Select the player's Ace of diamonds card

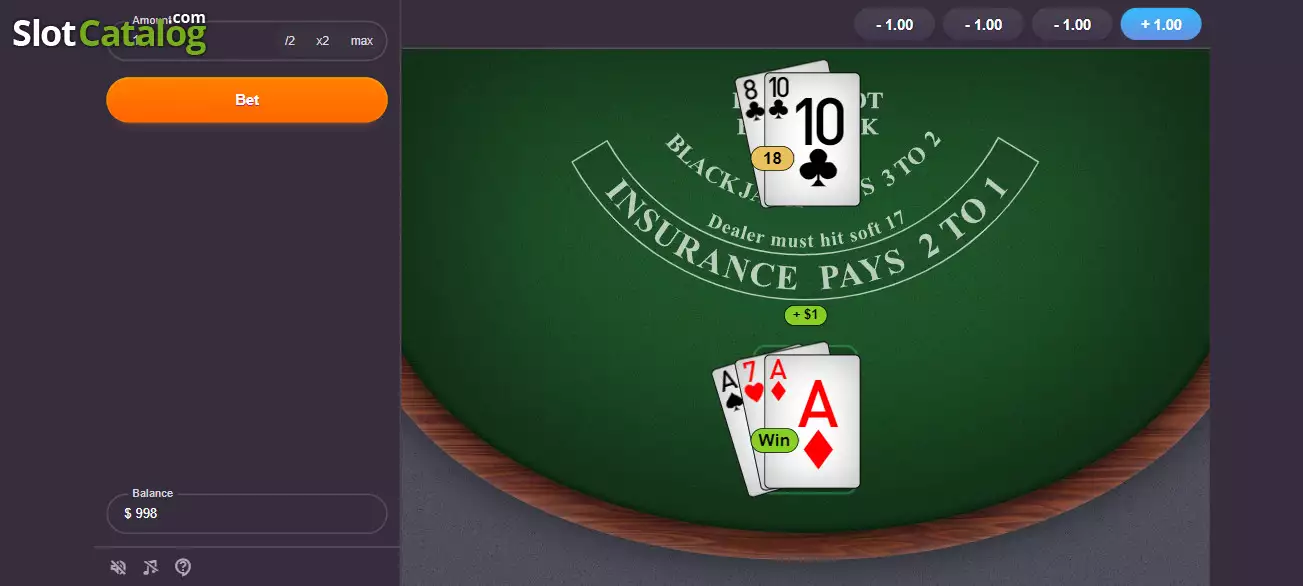coord(812,421)
